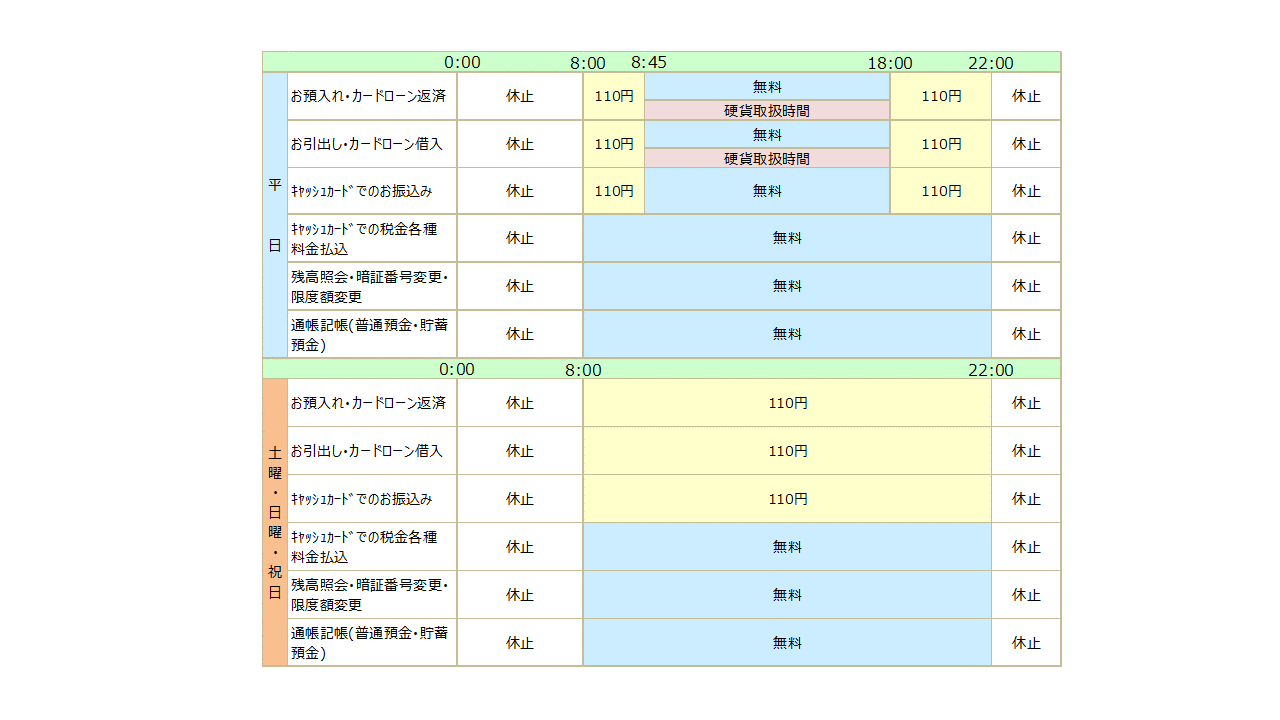
Task: Click "22:00" in the weekday time header
Action: click(x=991, y=63)
